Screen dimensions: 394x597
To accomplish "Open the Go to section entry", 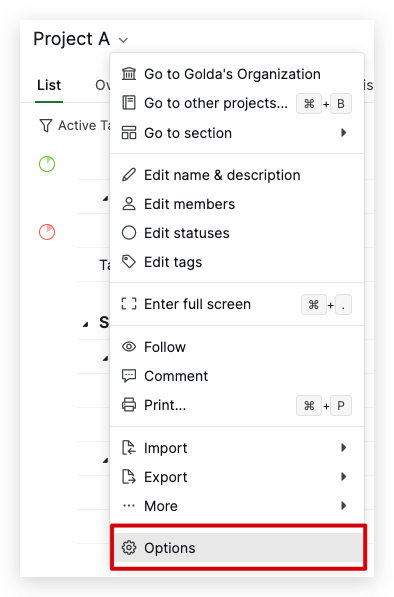I will coord(237,133).
